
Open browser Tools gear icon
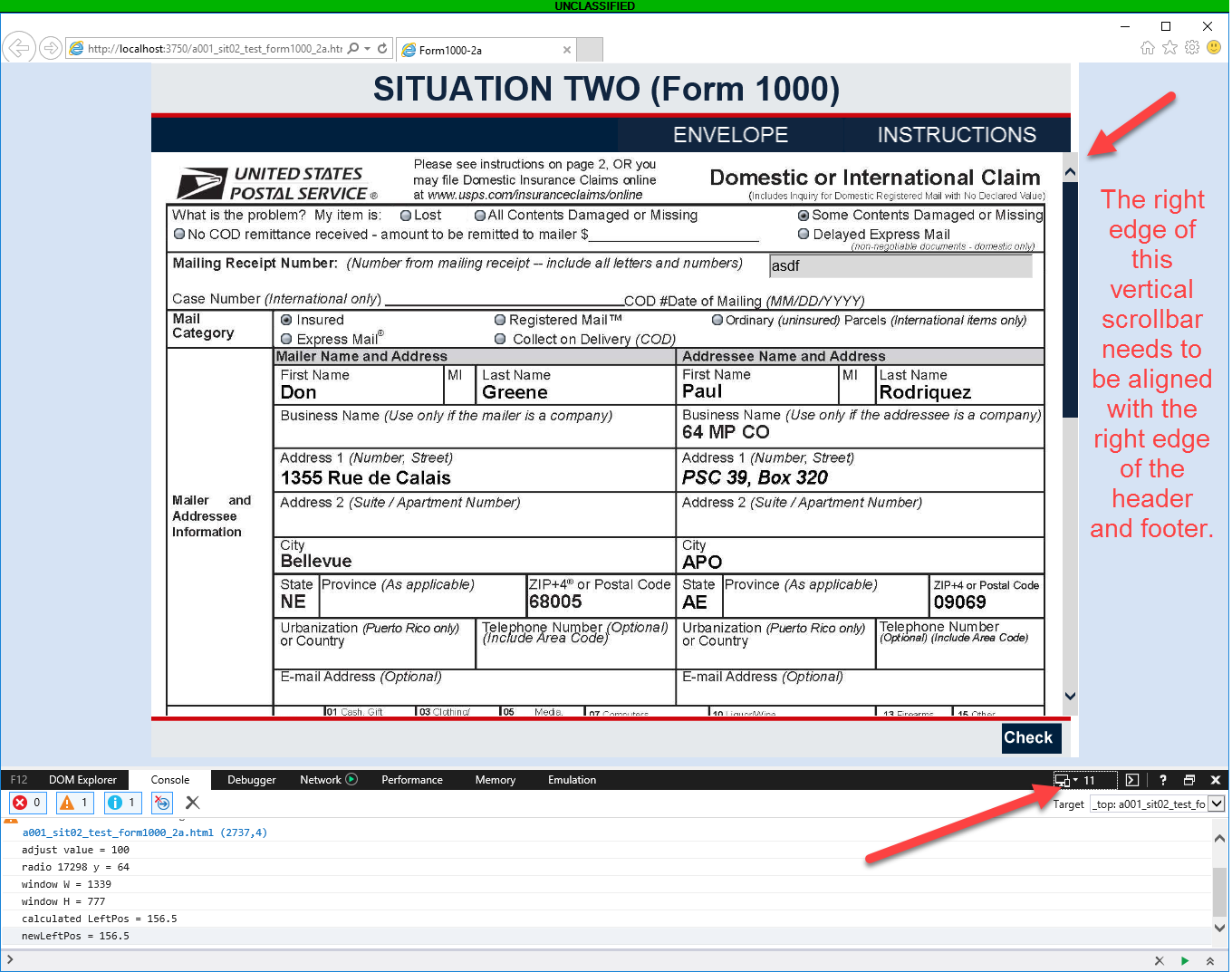click(x=1192, y=48)
